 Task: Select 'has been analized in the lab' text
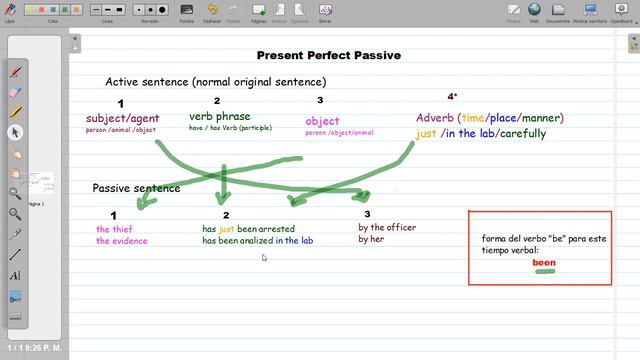point(258,240)
